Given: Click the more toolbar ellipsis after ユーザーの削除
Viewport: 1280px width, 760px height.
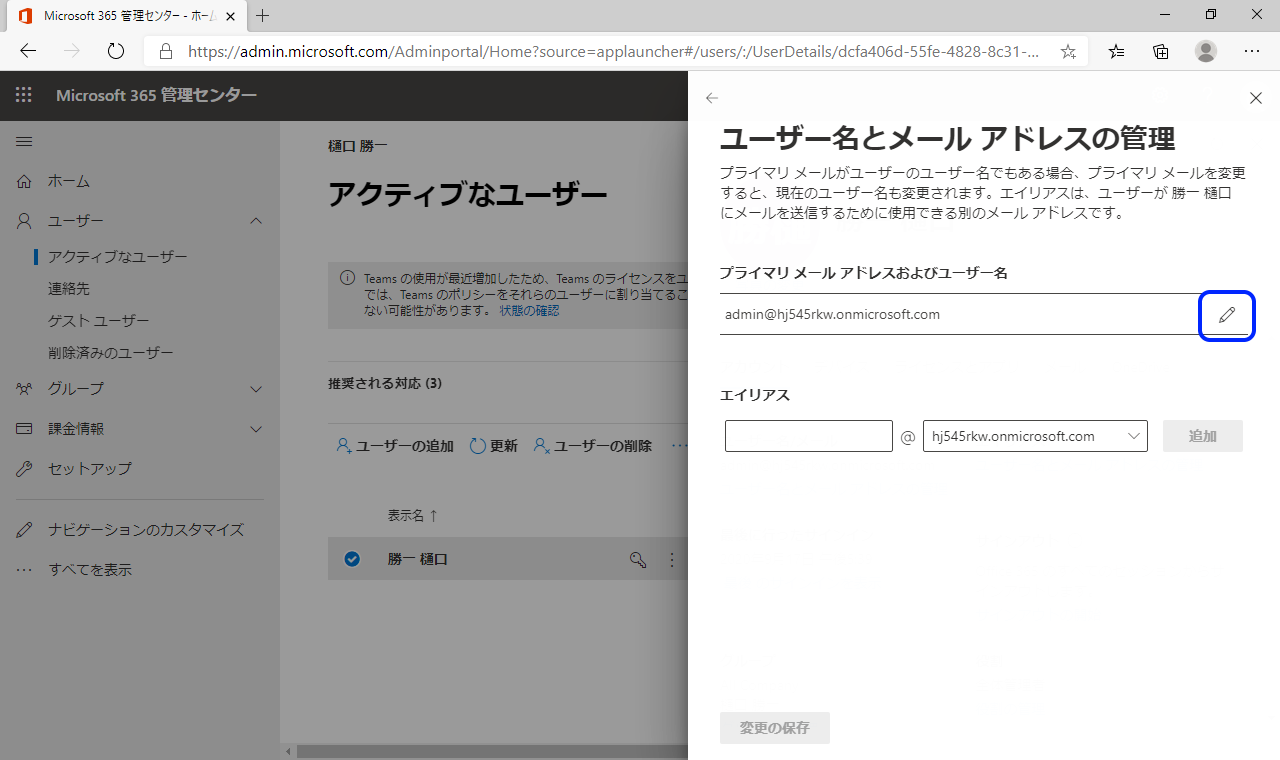Looking at the screenshot, I should tap(679, 446).
